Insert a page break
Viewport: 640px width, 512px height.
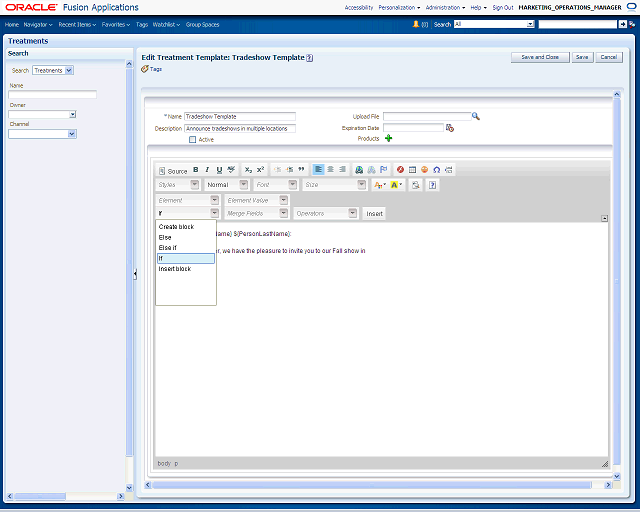449,170
